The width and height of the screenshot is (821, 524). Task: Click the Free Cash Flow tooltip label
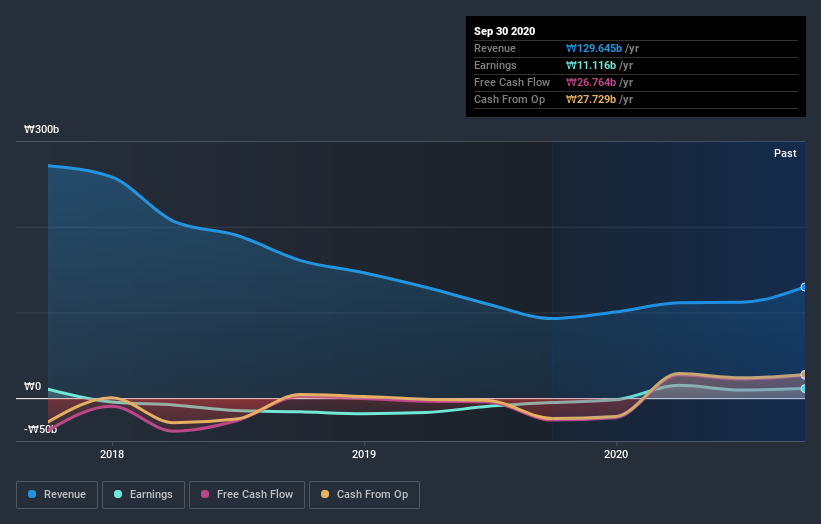tap(512, 83)
